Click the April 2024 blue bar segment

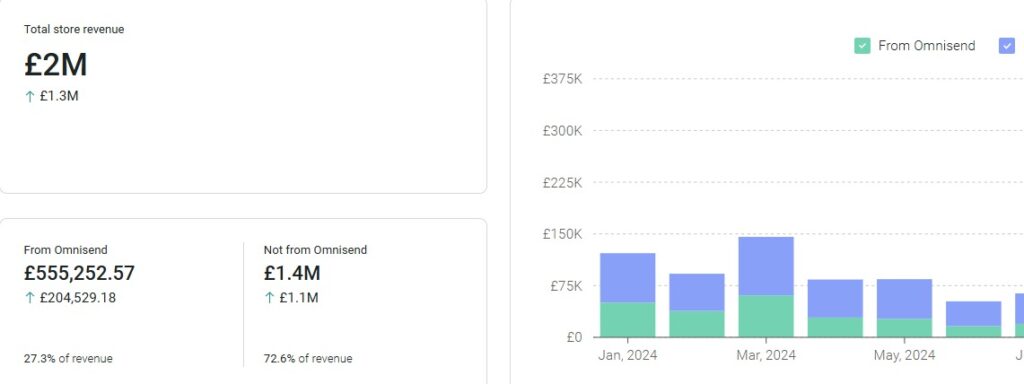point(835,298)
